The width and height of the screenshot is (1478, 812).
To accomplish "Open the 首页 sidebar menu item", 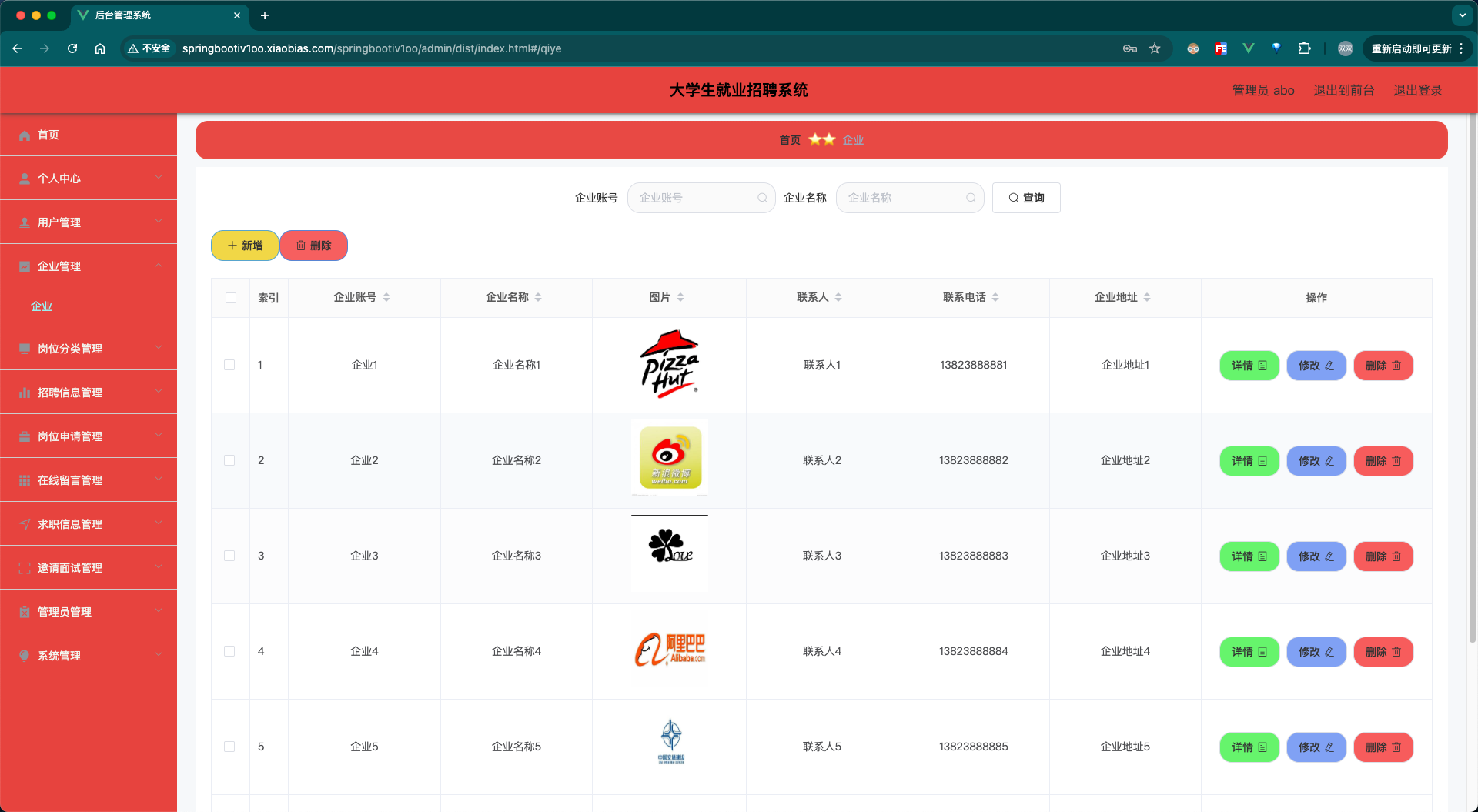I will tap(89, 135).
